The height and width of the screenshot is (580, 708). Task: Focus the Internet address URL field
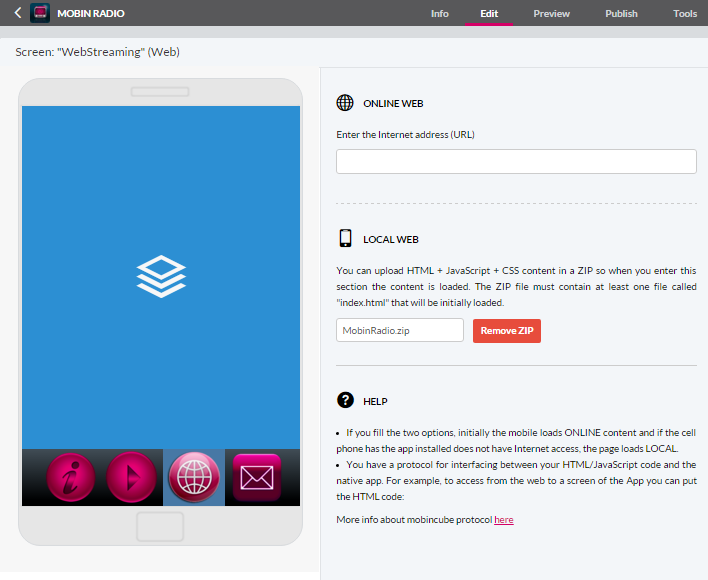(516, 162)
